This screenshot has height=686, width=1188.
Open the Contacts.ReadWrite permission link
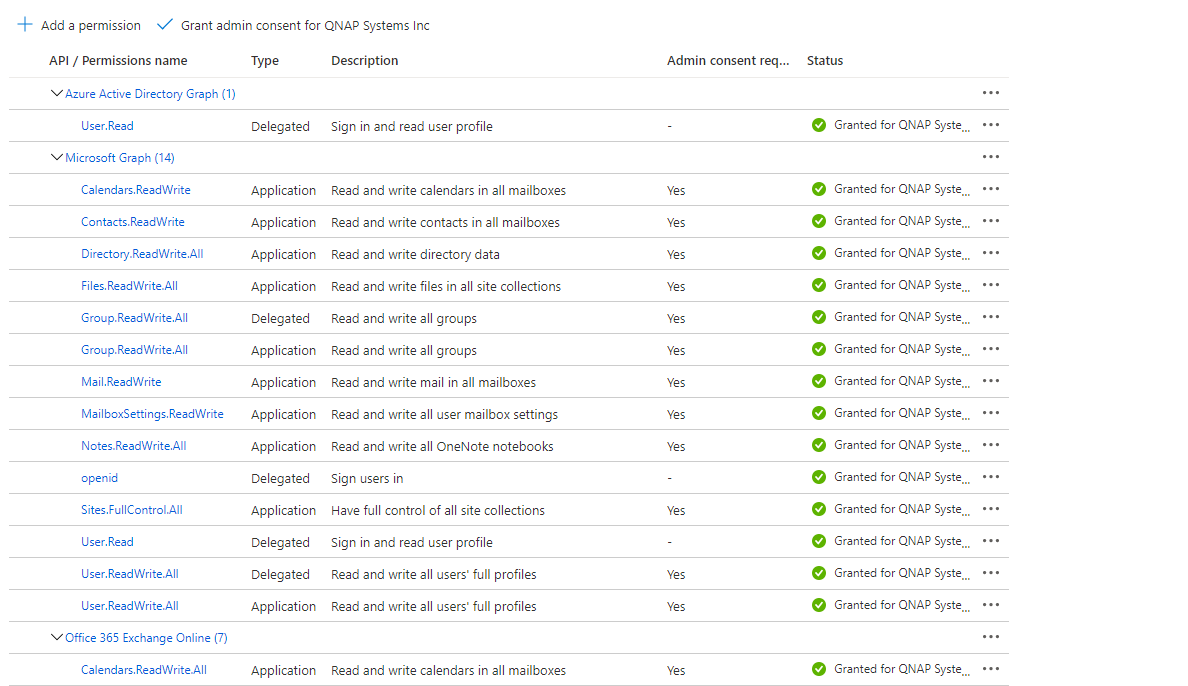tap(133, 222)
